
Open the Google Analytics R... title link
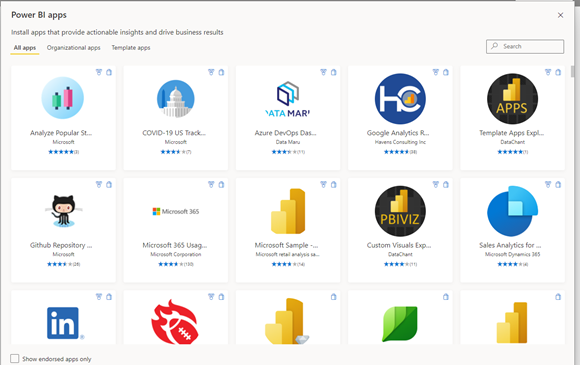(398, 133)
